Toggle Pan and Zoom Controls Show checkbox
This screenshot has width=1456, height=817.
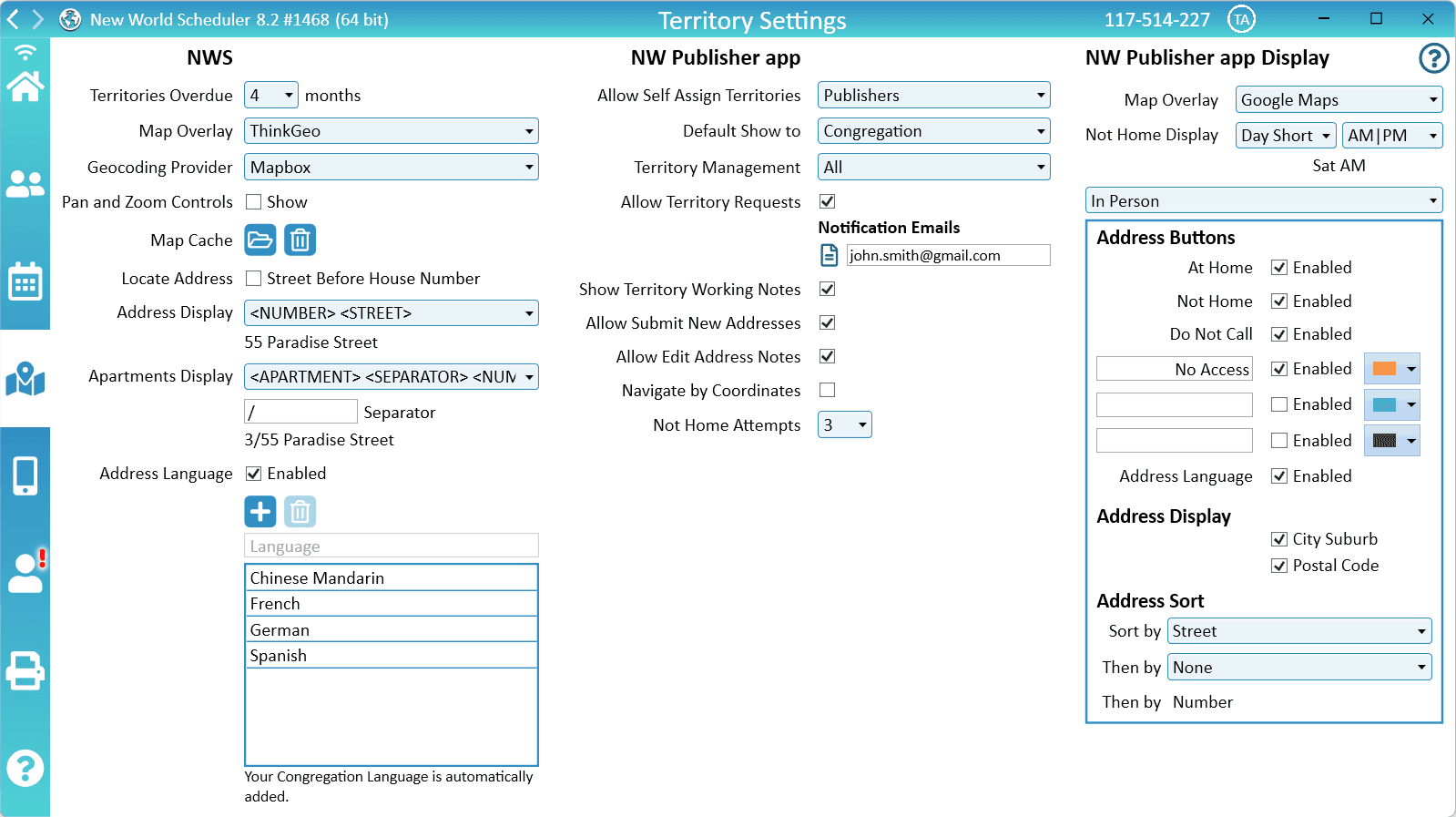click(x=254, y=202)
